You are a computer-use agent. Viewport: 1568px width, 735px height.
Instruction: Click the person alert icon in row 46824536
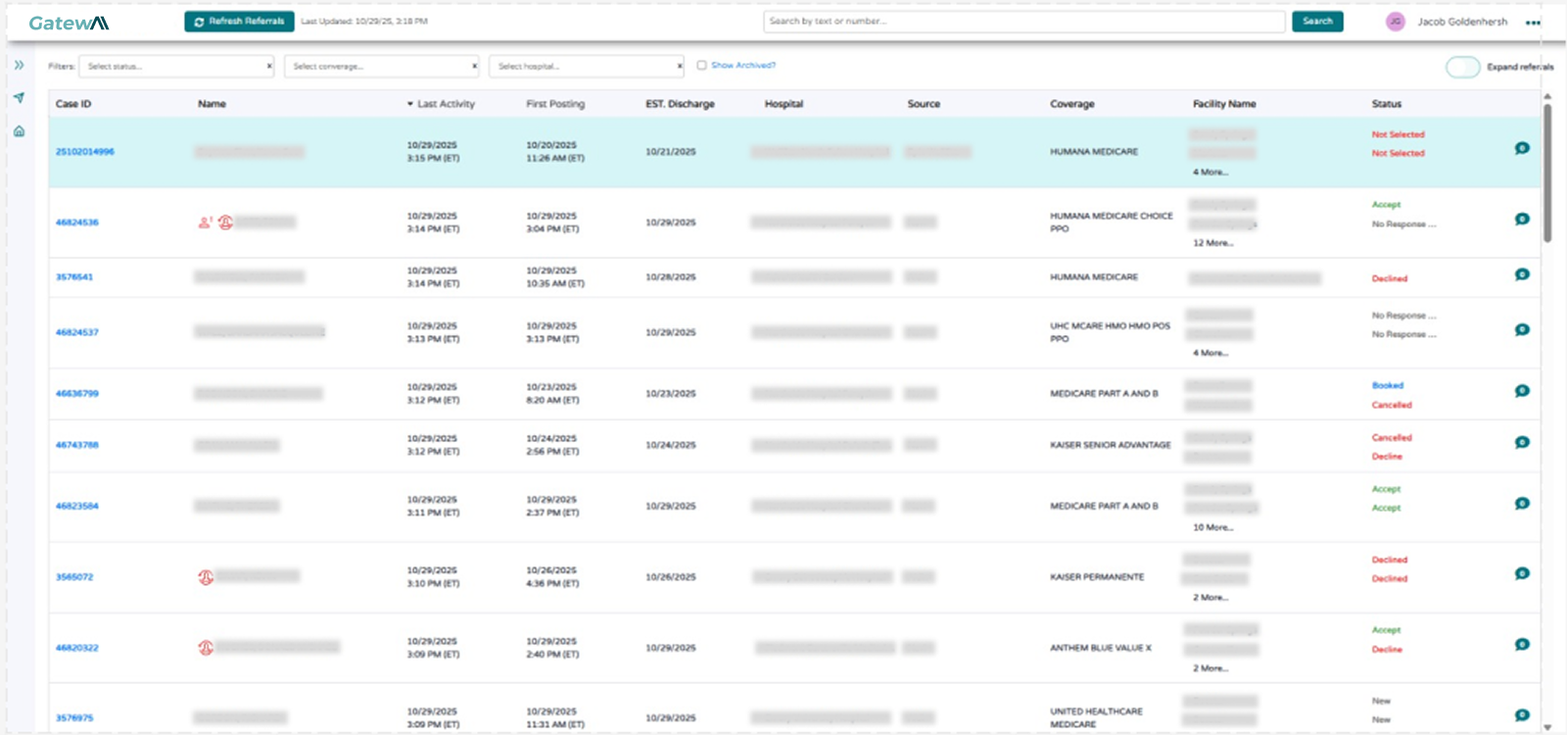205,222
